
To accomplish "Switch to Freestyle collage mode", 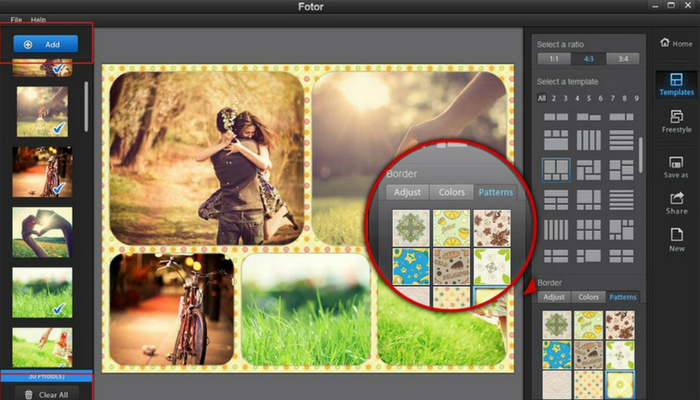I will point(676,121).
